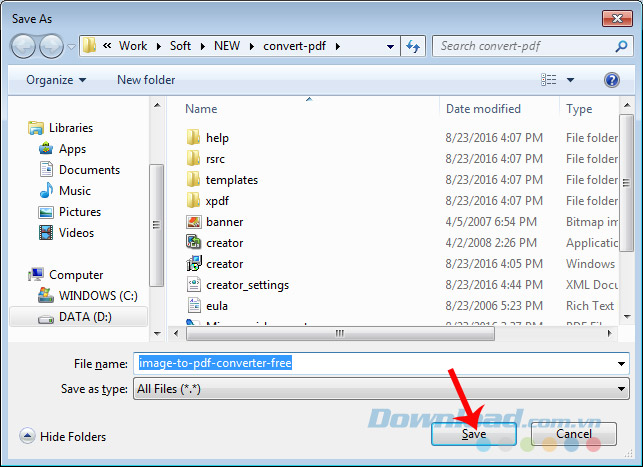Click the Back navigation arrow
The width and height of the screenshot is (643, 467).
(24, 46)
